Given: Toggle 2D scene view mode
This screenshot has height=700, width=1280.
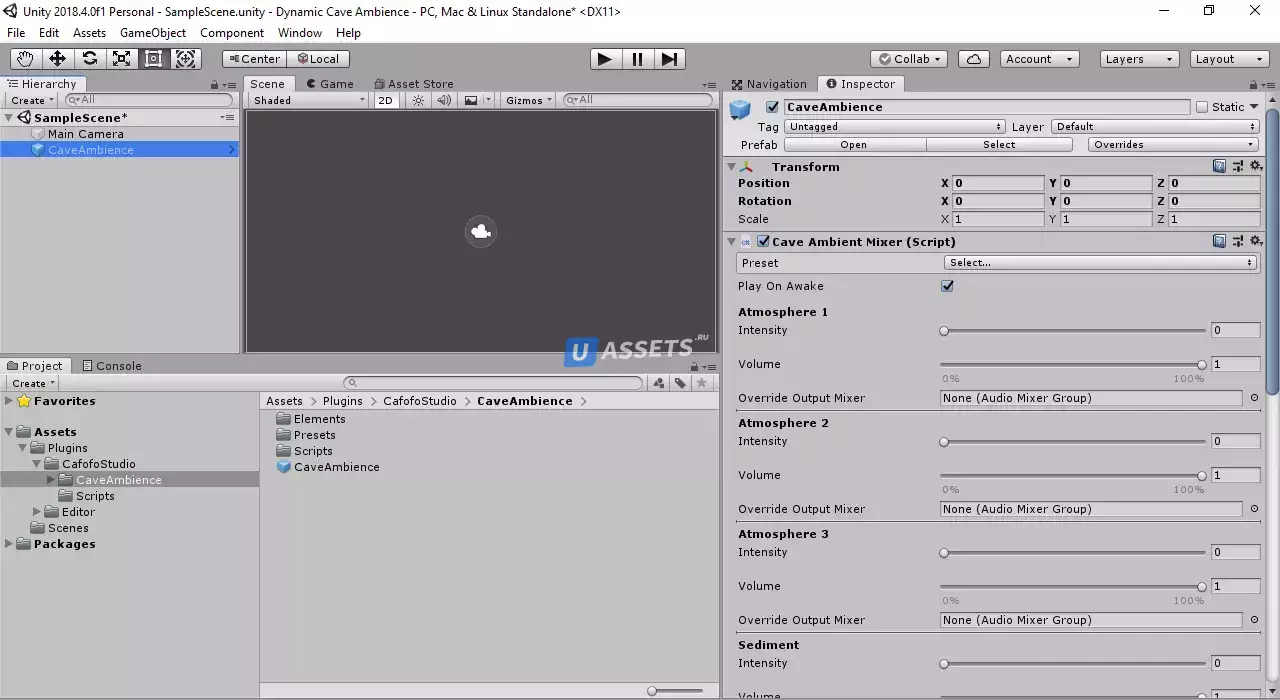Looking at the screenshot, I should pyautogui.click(x=385, y=100).
